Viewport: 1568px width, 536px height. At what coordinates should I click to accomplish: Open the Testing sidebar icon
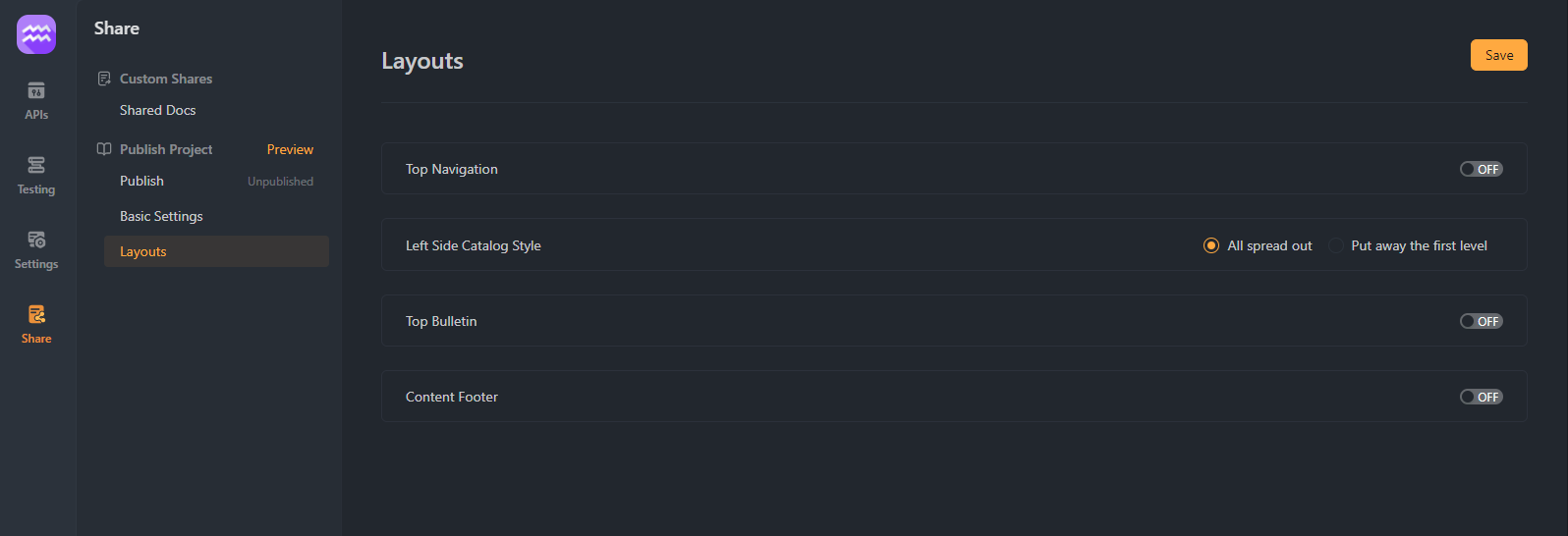tap(36, 165)
